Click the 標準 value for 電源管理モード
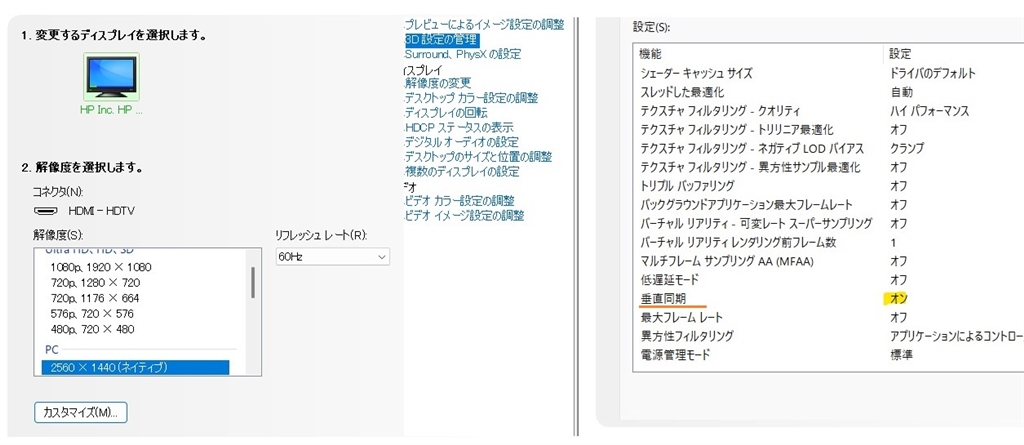 pyautogui.click(x=901, y=355)
